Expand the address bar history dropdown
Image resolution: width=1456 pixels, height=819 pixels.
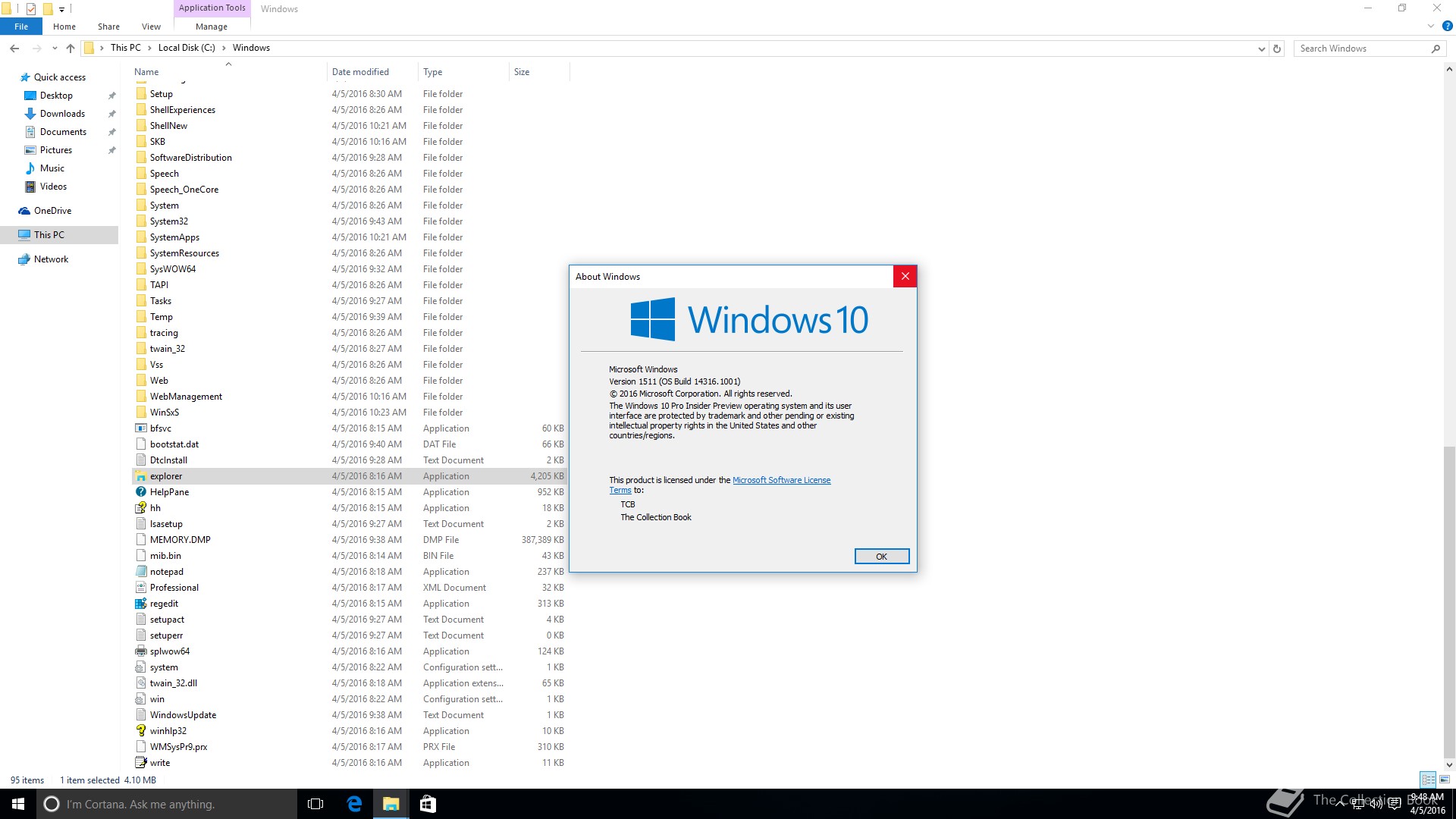(x=1261, y=49)
